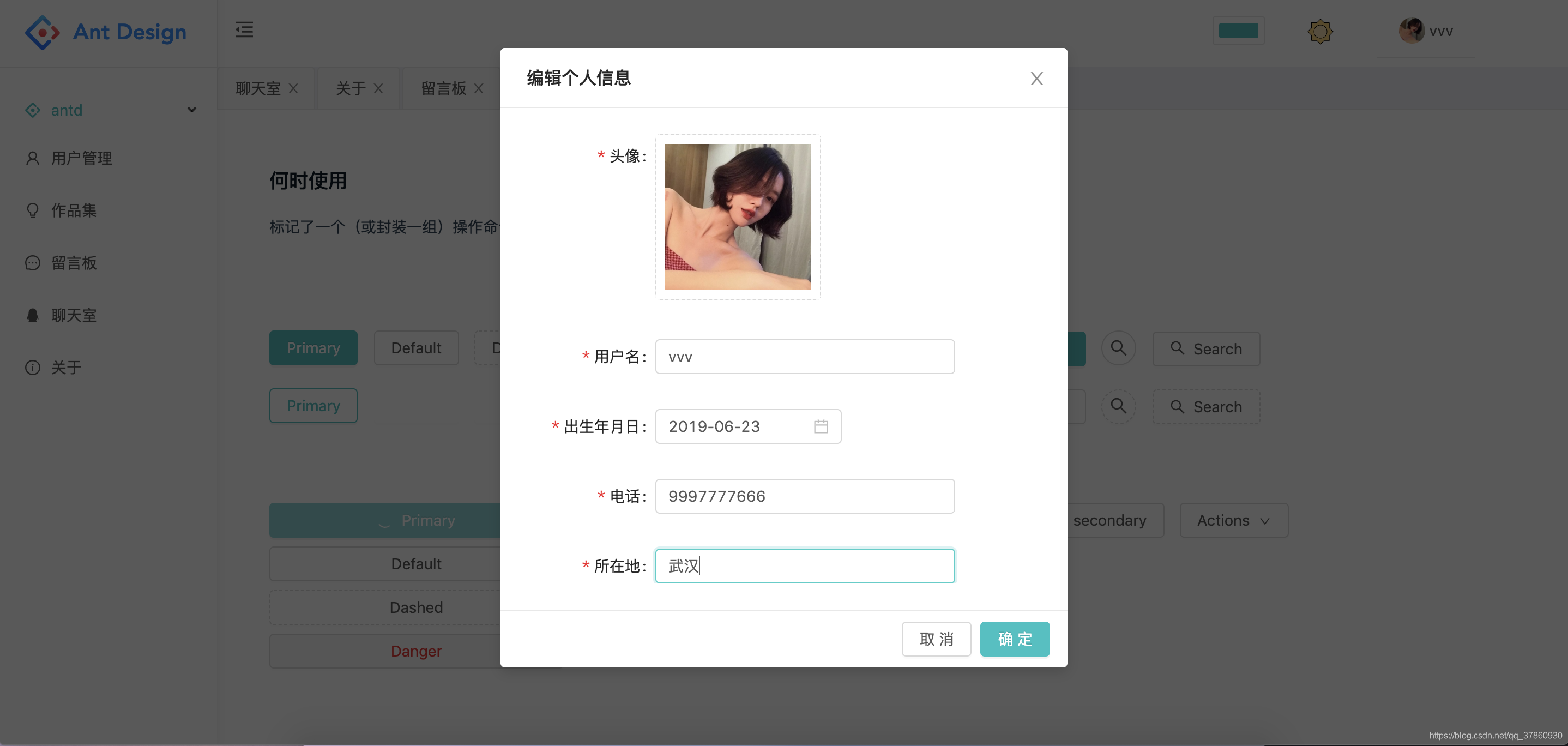The image size is (1568, 746).
Task: Click the solid circle search icon button
Action: click(1118, 348)
